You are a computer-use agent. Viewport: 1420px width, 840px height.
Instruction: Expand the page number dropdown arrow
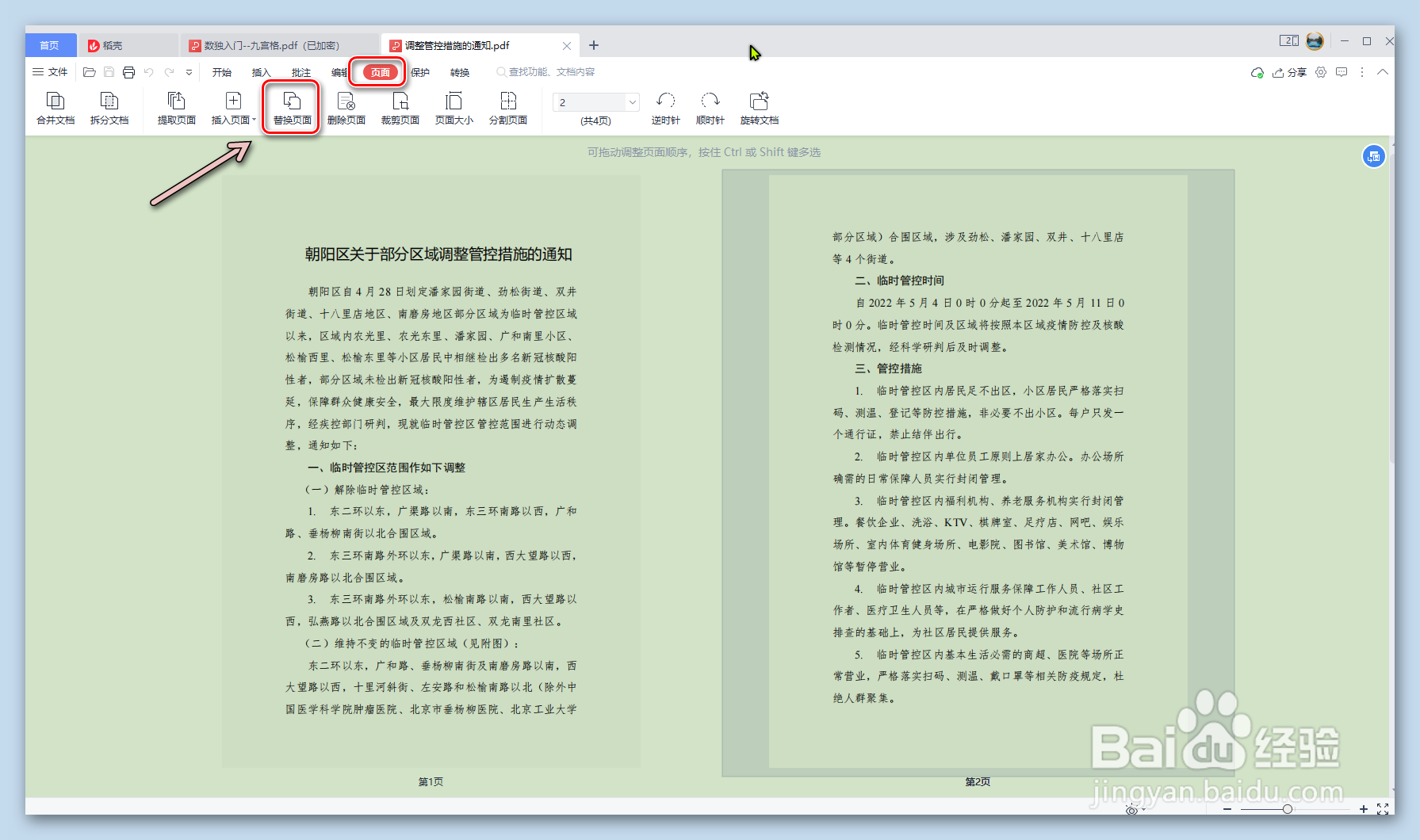pos(632,102)
